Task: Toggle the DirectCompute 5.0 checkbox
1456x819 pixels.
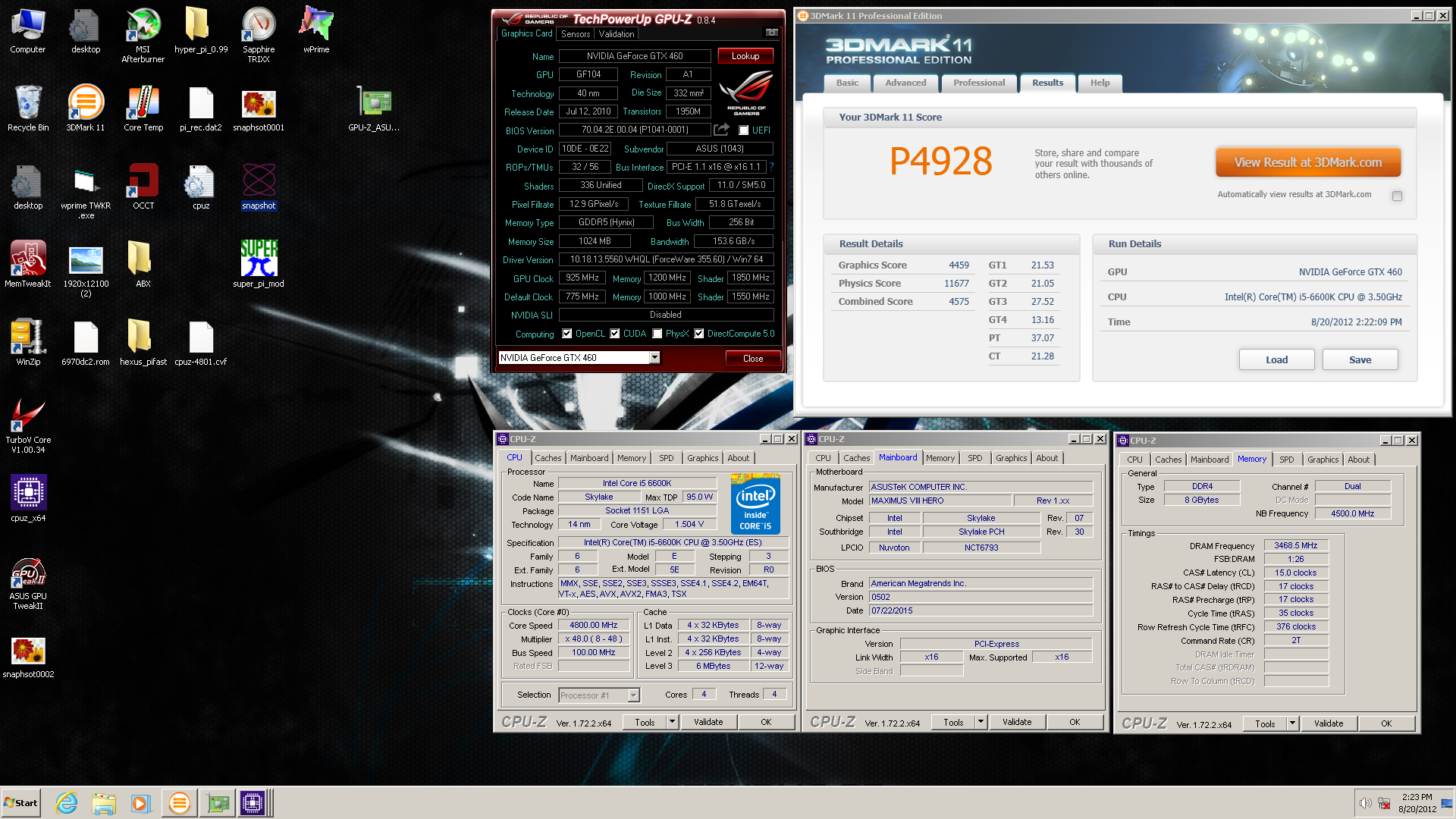Action: [699, 334]
